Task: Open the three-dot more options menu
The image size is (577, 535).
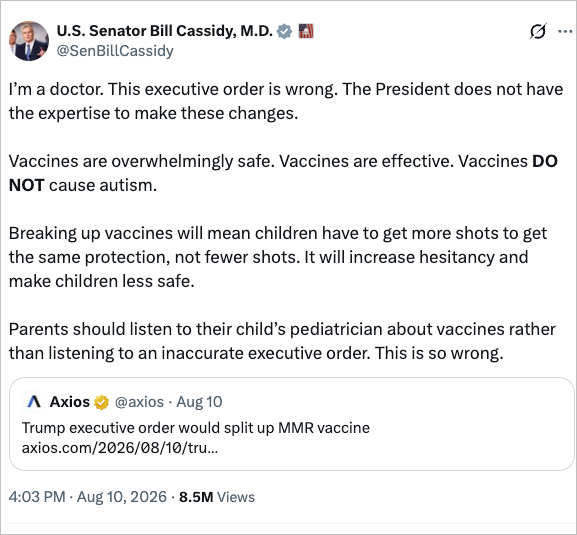Action: click(x=565, y=32)
